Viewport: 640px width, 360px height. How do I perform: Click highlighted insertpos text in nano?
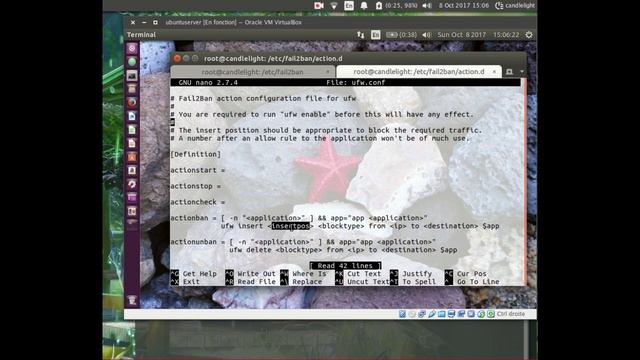pyautogui.click(x=291, y=226)
